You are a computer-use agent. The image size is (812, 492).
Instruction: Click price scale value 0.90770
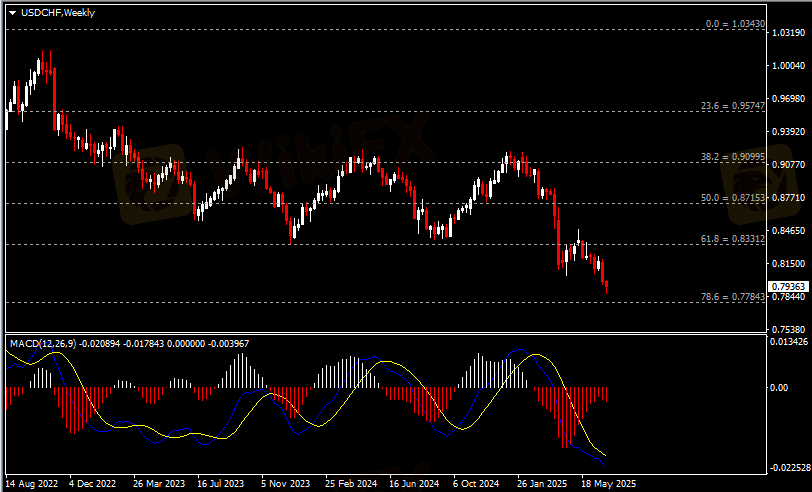tap(788, 165)
